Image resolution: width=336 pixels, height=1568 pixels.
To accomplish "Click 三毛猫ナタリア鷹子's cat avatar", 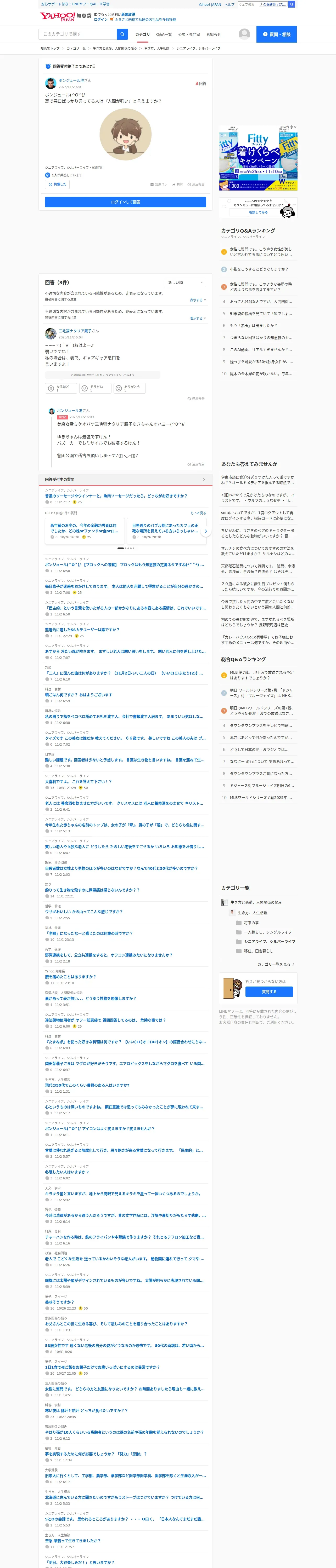I will click(x=51, y=333).
